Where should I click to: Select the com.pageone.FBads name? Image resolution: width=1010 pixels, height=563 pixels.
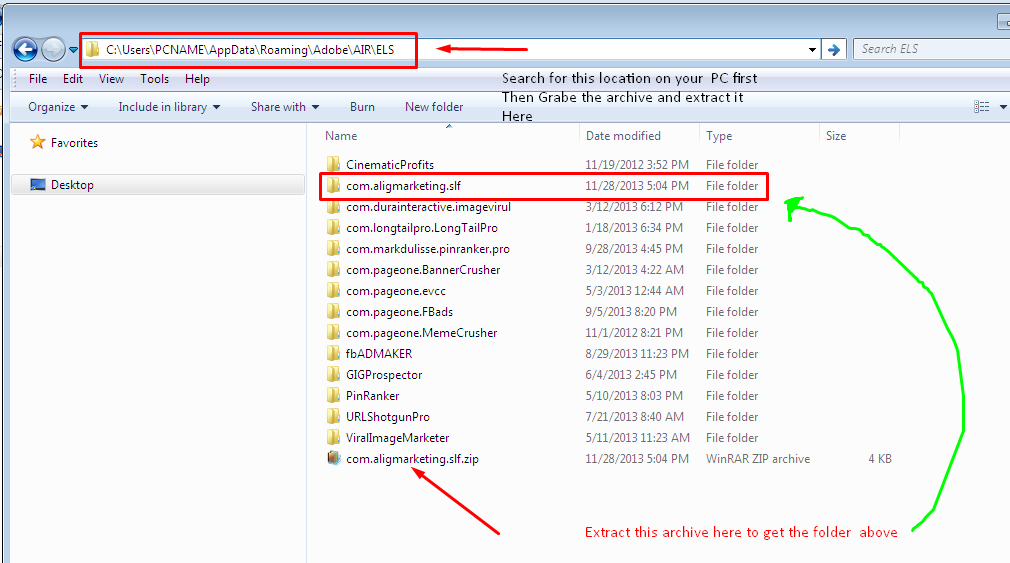click(x=399, y=312)
